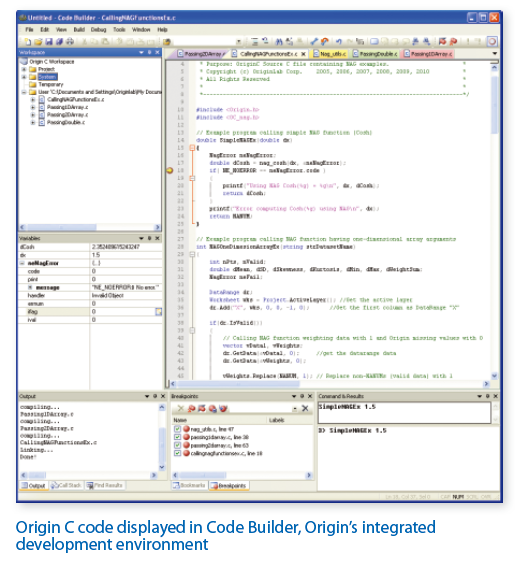Screen dimensions: 515x562
Task: Switch to the Call Stack tab
Action: (66, 485)
